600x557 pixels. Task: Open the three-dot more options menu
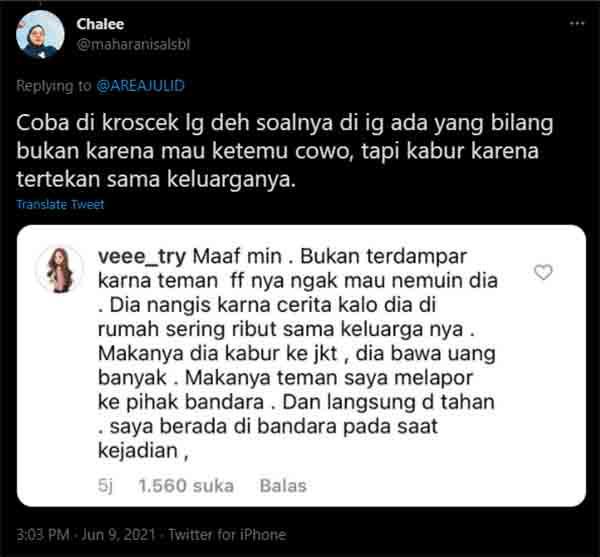[577, 24]
